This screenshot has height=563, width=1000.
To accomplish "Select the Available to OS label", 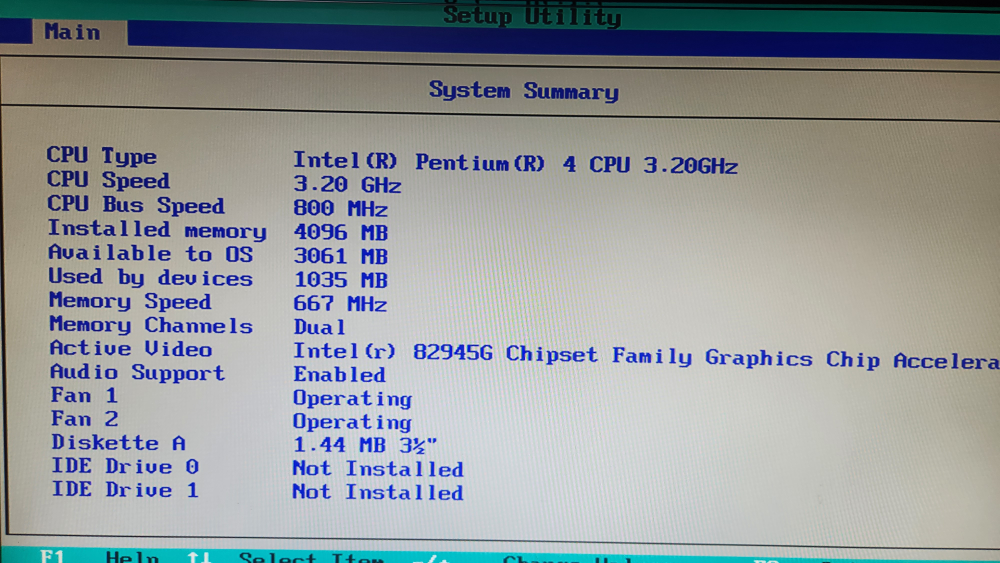I will [151, 254].
